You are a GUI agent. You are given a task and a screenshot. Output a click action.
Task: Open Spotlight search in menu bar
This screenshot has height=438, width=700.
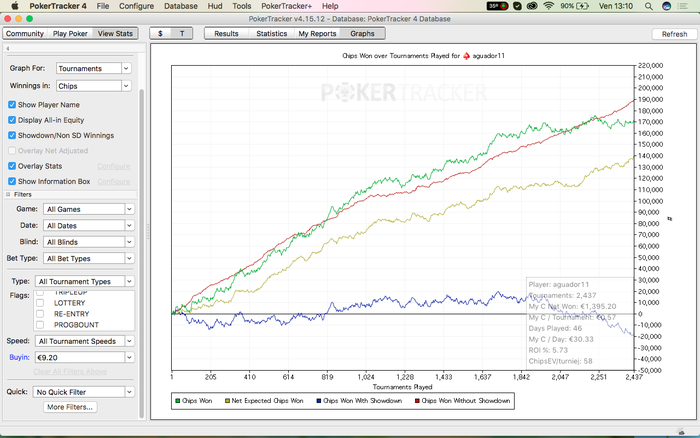649,6
